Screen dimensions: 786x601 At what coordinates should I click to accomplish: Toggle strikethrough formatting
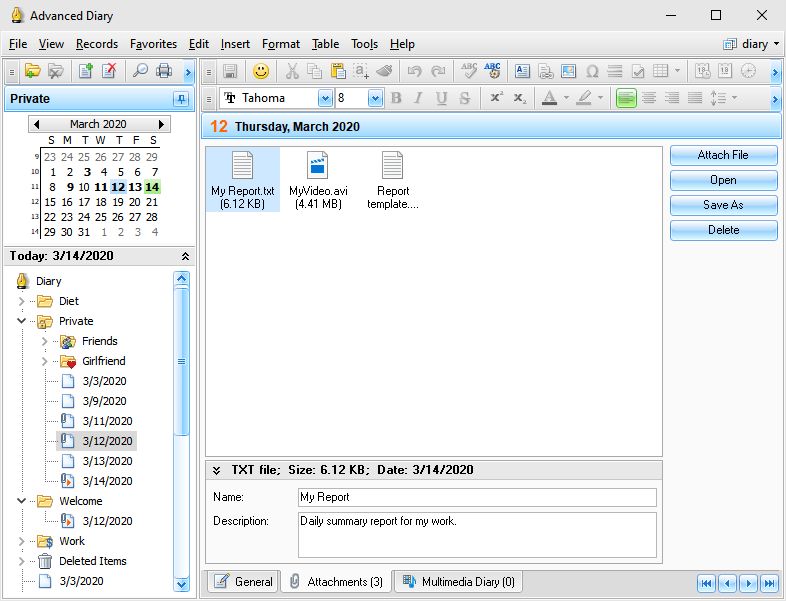click(465, 98)
